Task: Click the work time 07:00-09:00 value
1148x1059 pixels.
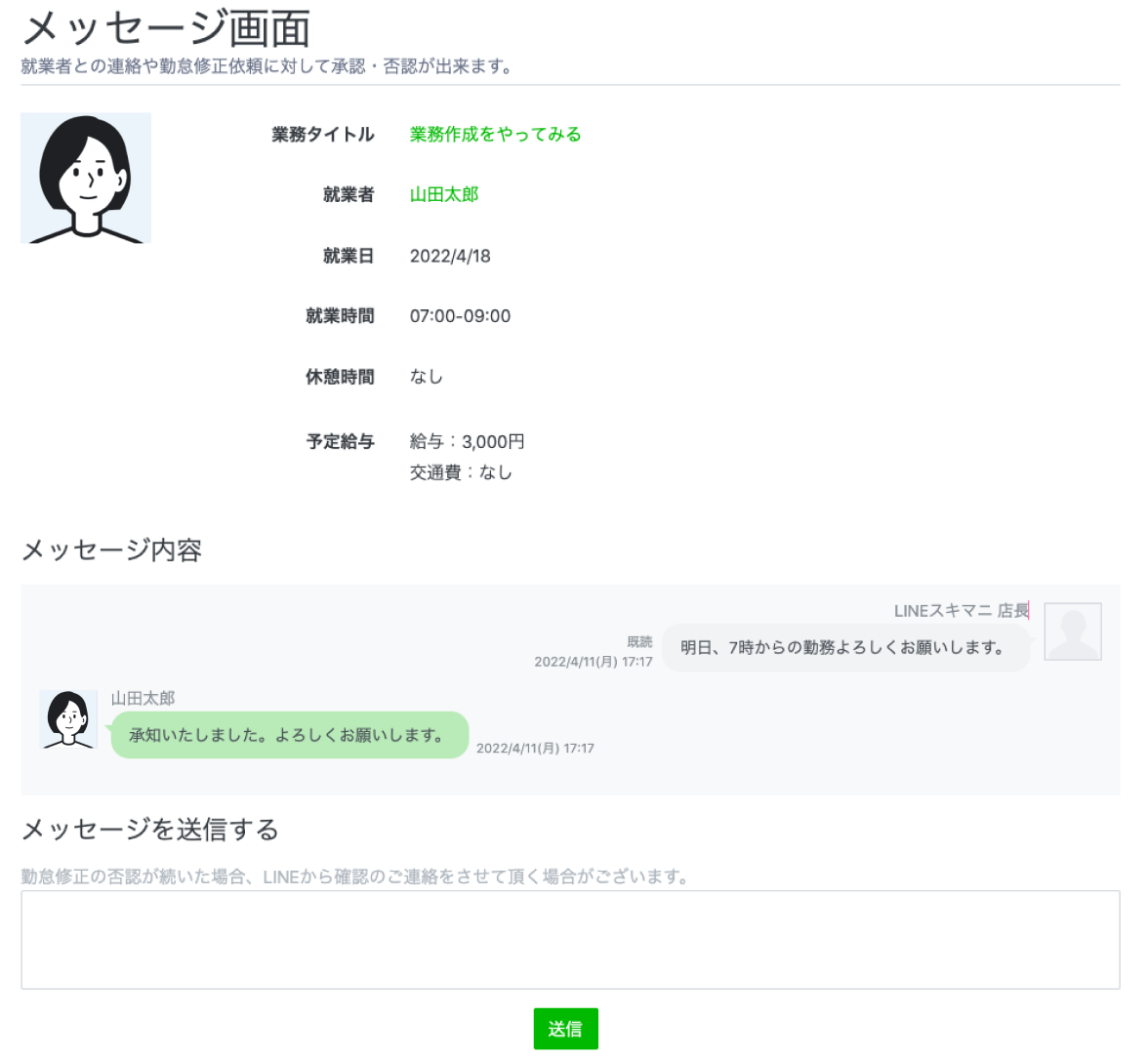Action: point(460,316)
